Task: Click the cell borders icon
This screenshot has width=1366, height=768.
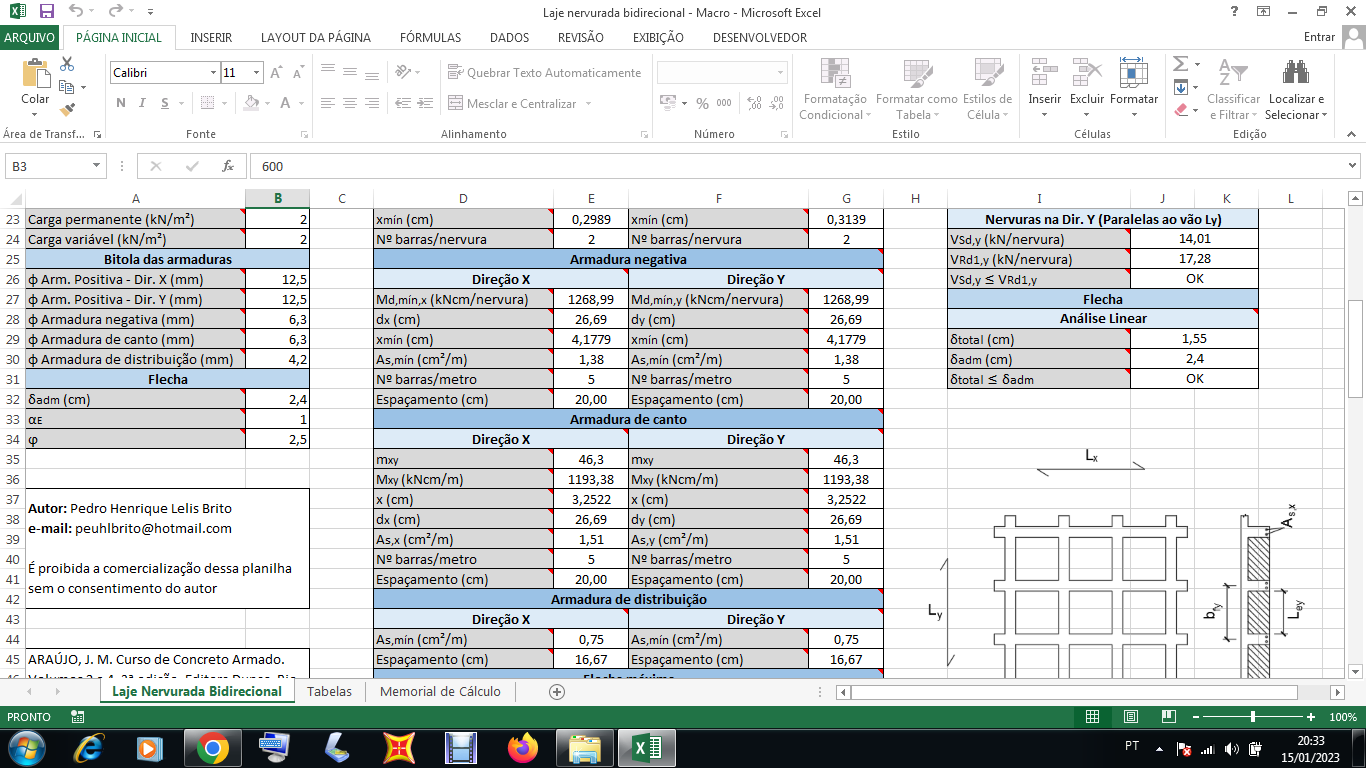Action: (x=208, y=103)
